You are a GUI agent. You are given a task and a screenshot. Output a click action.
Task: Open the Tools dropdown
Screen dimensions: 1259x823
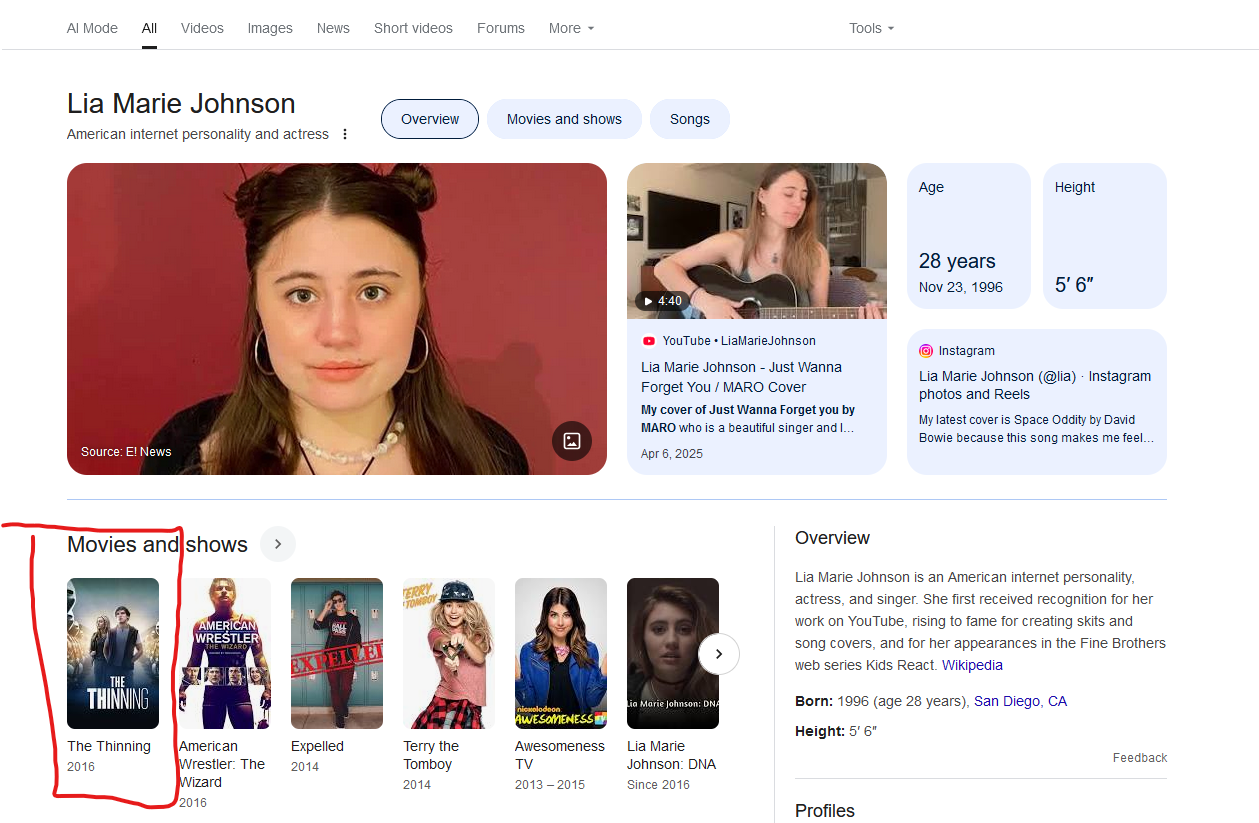872,28
